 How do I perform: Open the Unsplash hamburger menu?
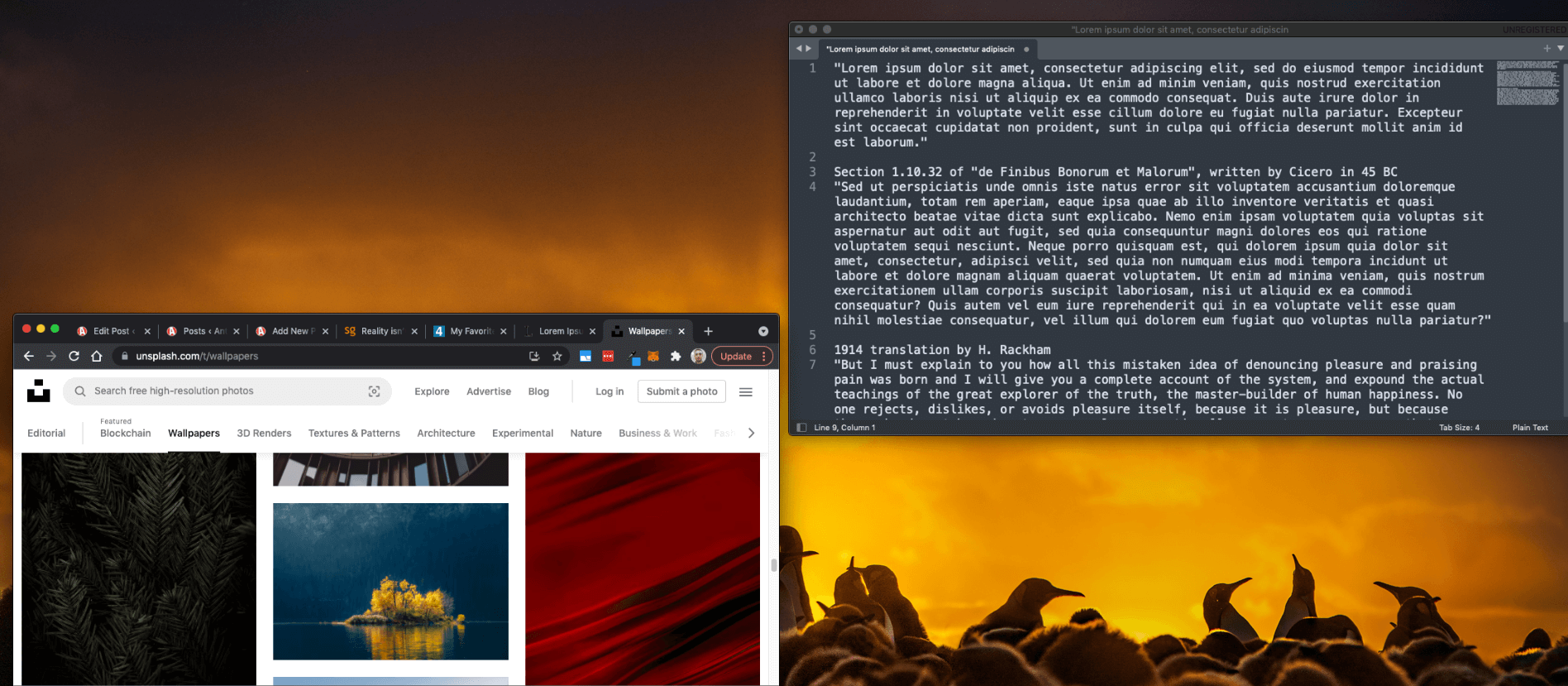[746, 391]
